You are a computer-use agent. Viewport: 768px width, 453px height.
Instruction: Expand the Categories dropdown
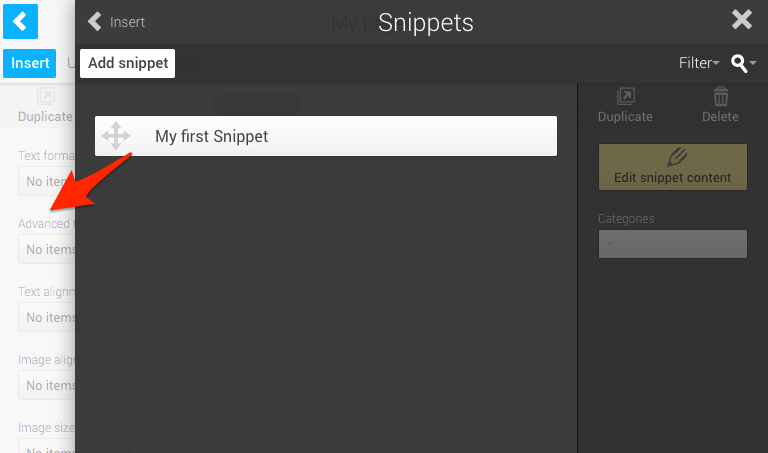[x=672, y=244]
